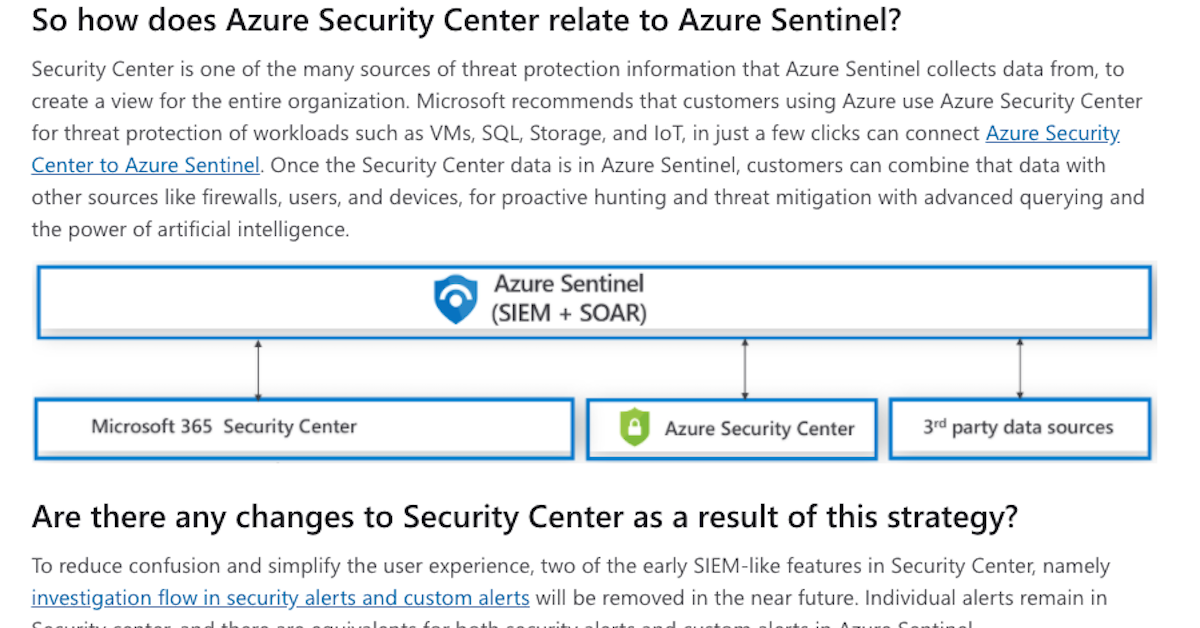Click the arrow above Azure Security Center box
The image size is (1200, 628).
pyautogui.click(x=745, y=369)
